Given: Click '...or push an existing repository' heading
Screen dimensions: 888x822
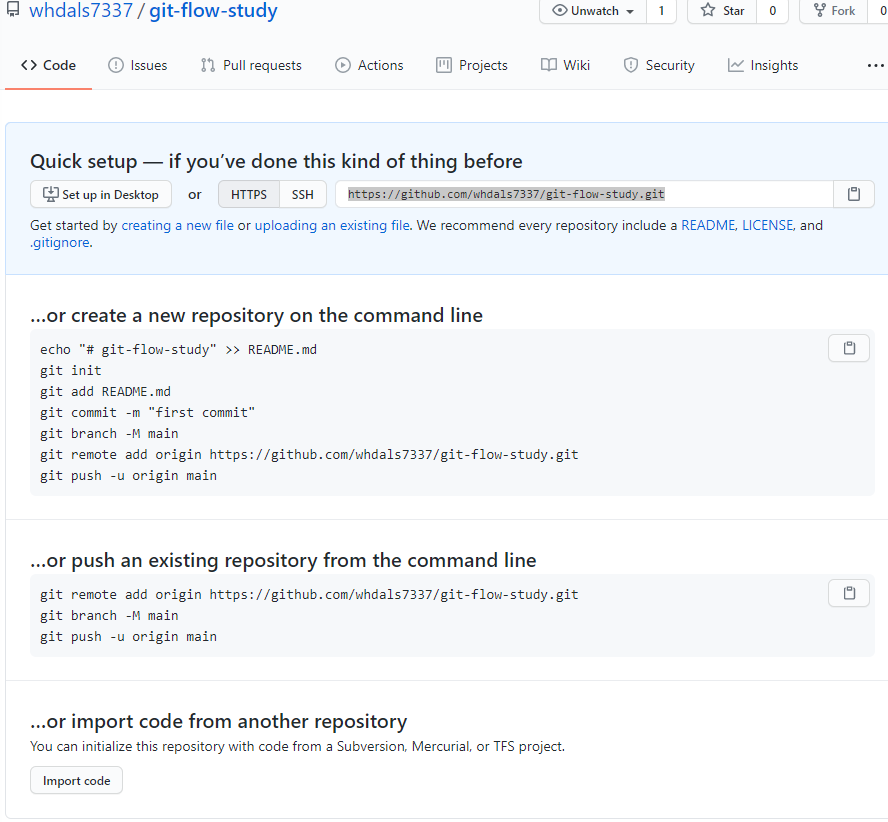Looking at the screenshot, I should pyautogui.click(x=283, y=560).
